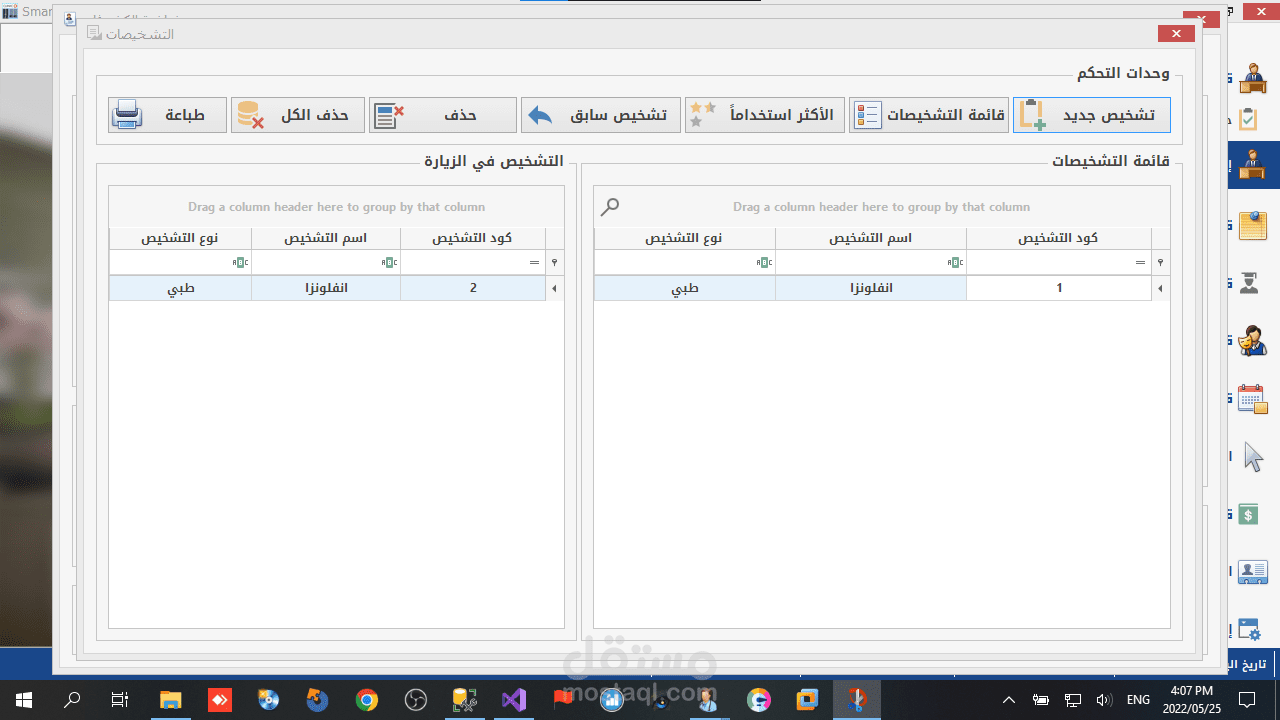The width and height of the screenshot is (1280, 720).
Task: Sort the diagnoses list by اسم التشخيص column header
Action: coord(871,238)
